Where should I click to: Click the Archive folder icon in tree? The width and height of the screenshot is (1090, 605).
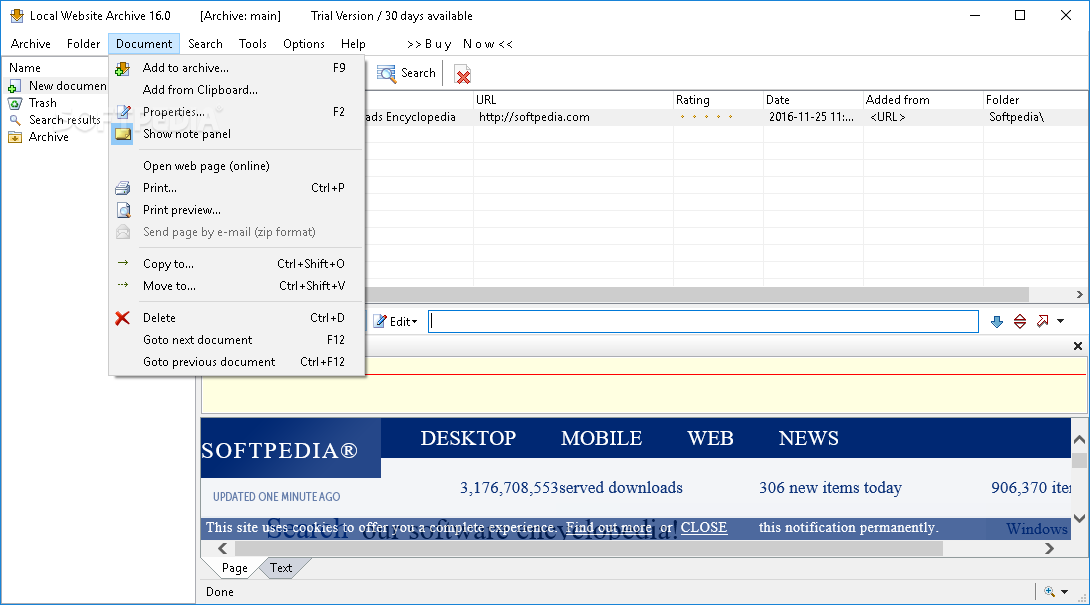(15, 137)
